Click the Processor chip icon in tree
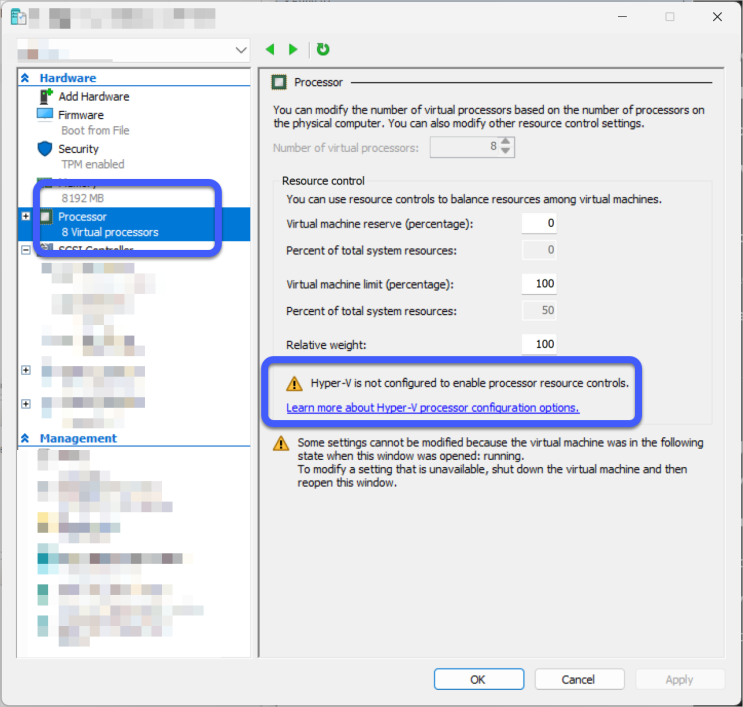743x707 pixels. pyautogui.click(x=46, y=217)
